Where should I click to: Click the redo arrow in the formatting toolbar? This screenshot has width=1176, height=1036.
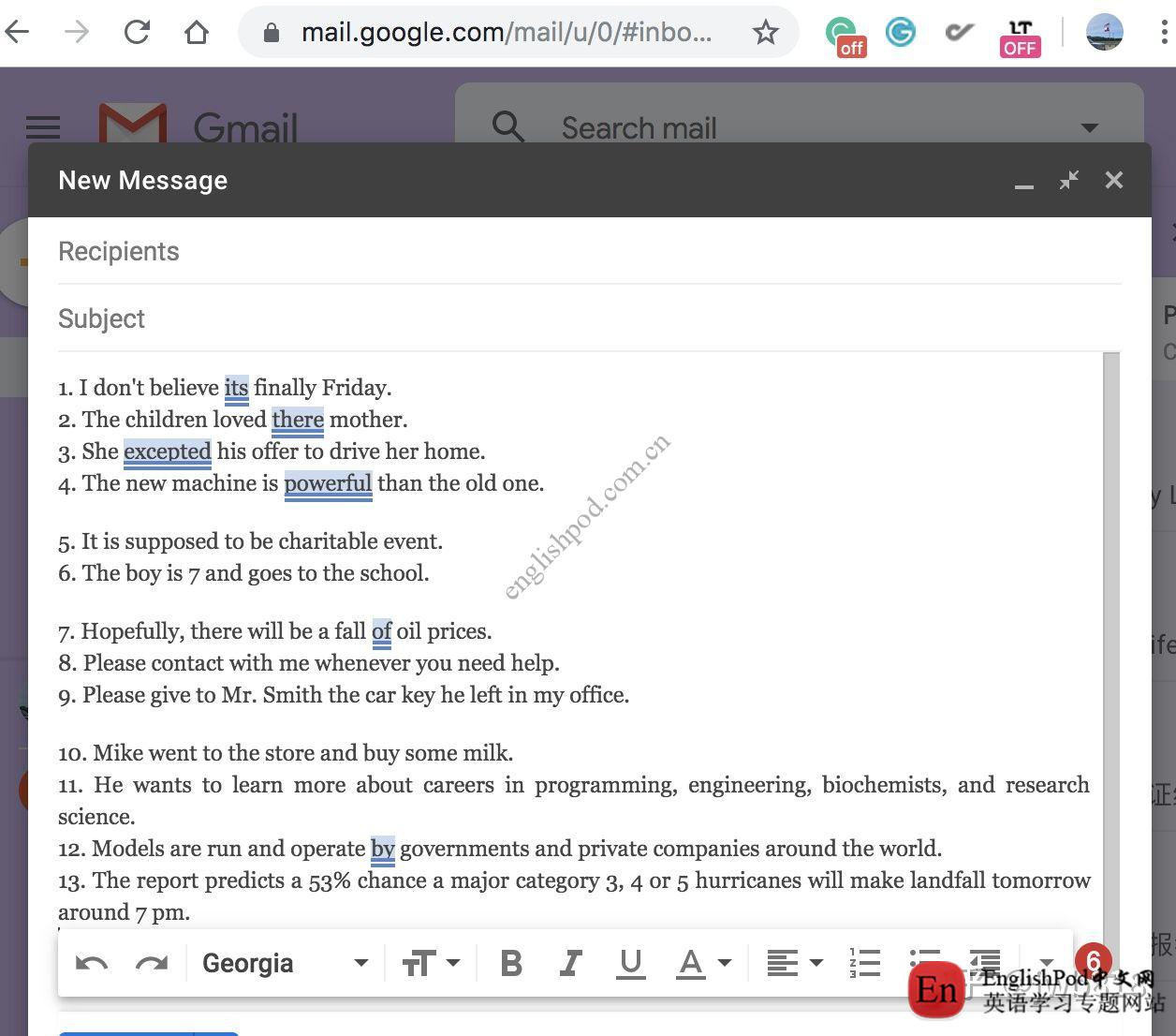pyautogui.click(x=152, y=963)
